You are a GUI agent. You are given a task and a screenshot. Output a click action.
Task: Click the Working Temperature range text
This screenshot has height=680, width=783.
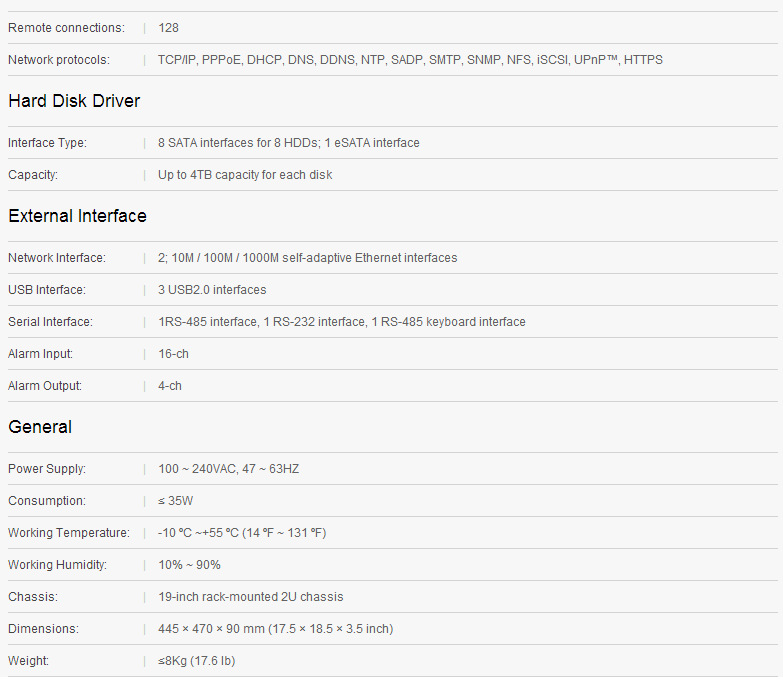(242, 533)
